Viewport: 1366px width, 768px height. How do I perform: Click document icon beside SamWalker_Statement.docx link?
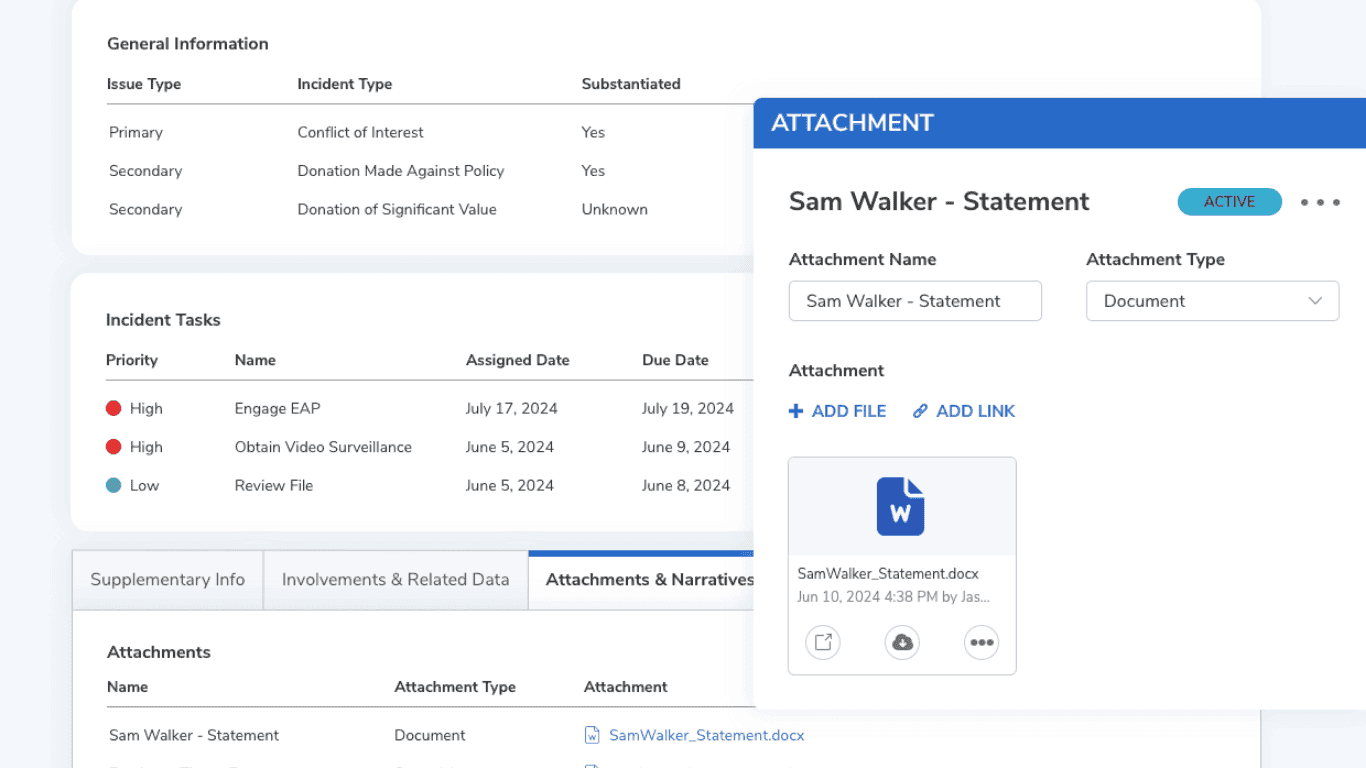592,735
